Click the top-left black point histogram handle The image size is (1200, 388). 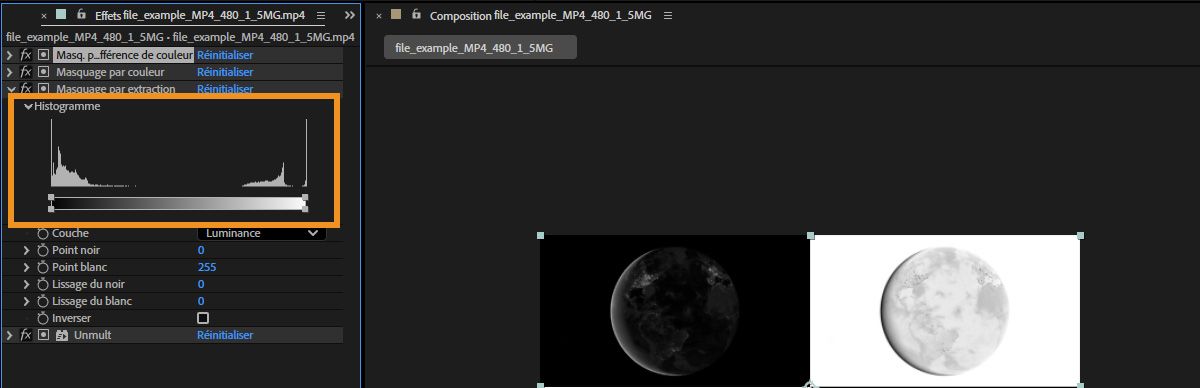click(51, 197)
